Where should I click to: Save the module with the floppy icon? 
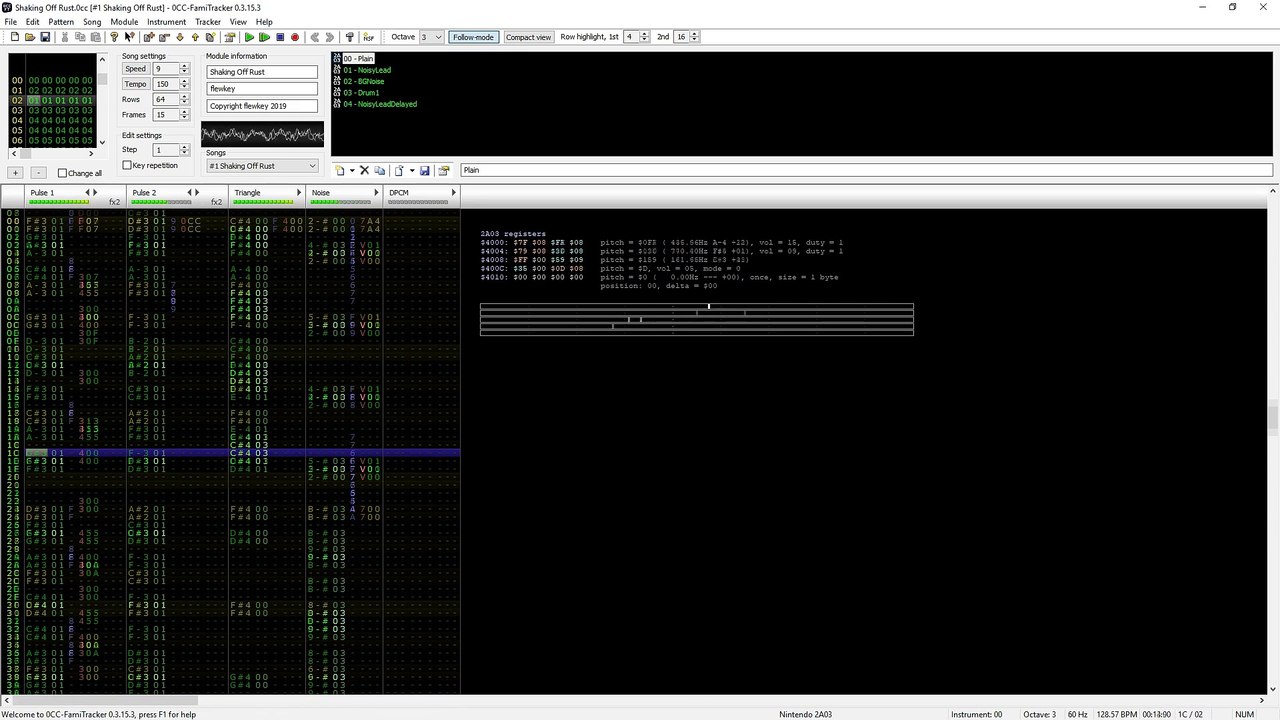[45, 37]
